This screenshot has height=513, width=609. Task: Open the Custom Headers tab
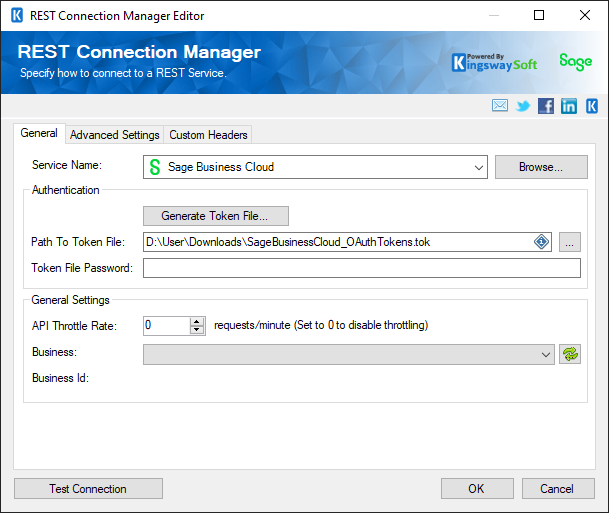point(208,135)
